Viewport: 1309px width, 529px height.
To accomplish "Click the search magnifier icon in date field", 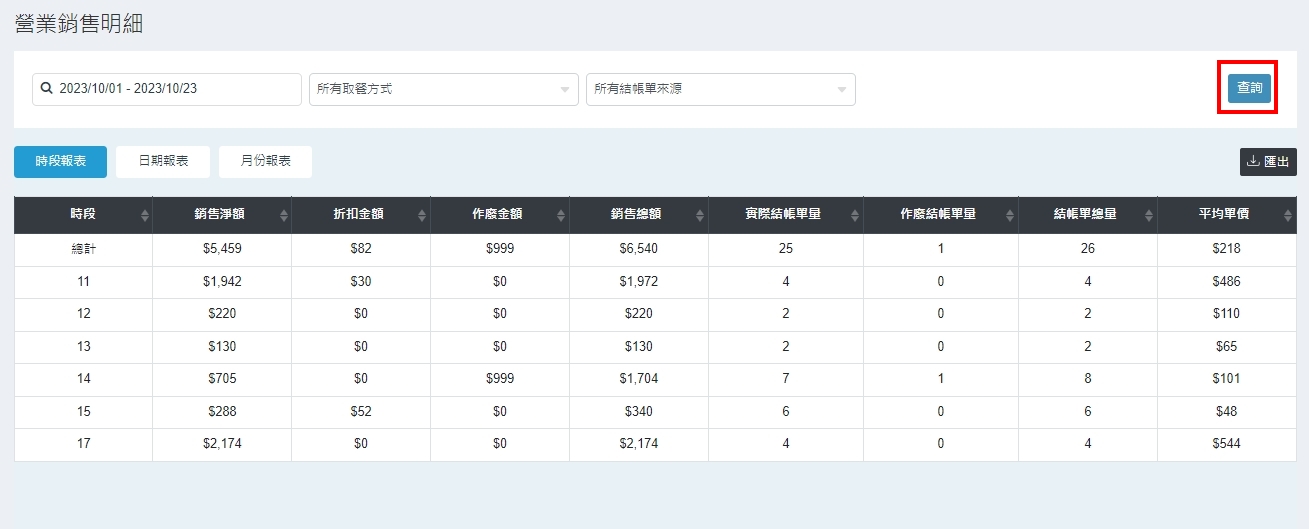I will point(46,89).
